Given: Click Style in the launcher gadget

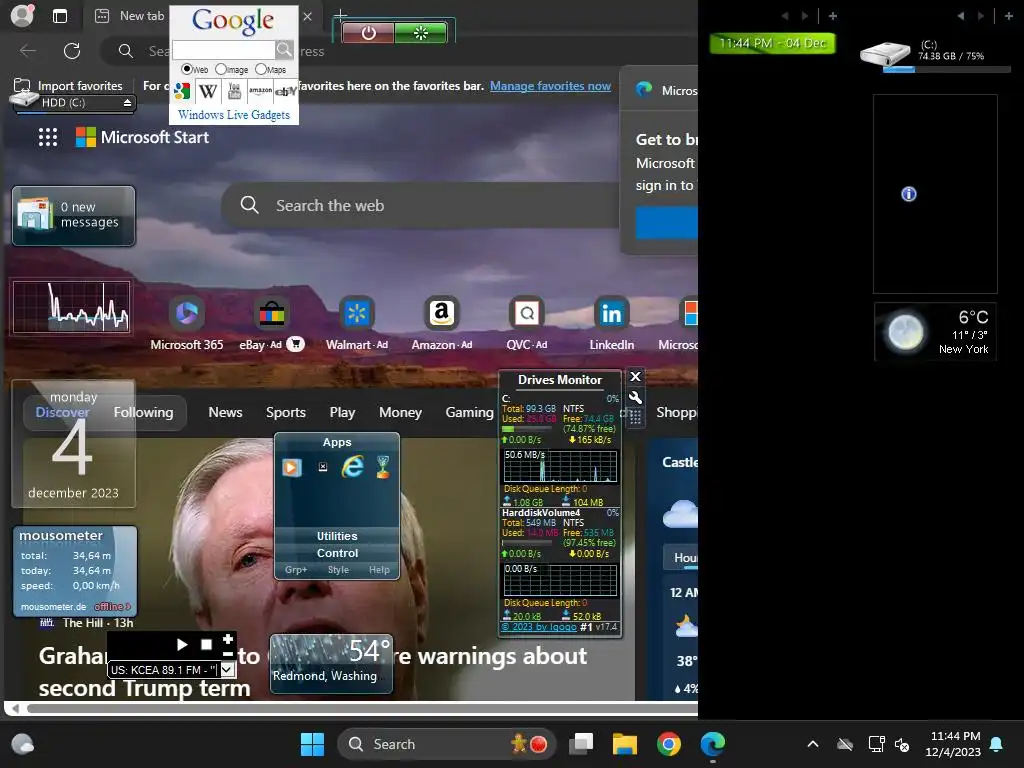Looking at the screenshot, I should tap(338, 570).
